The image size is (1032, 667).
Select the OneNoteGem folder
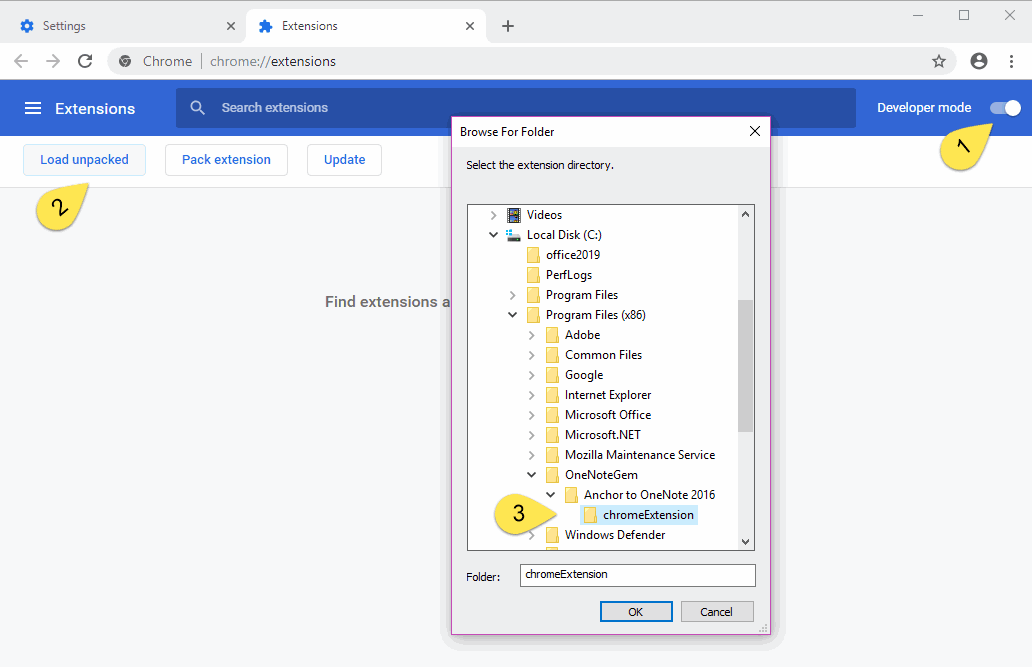(x=601, y=475)
